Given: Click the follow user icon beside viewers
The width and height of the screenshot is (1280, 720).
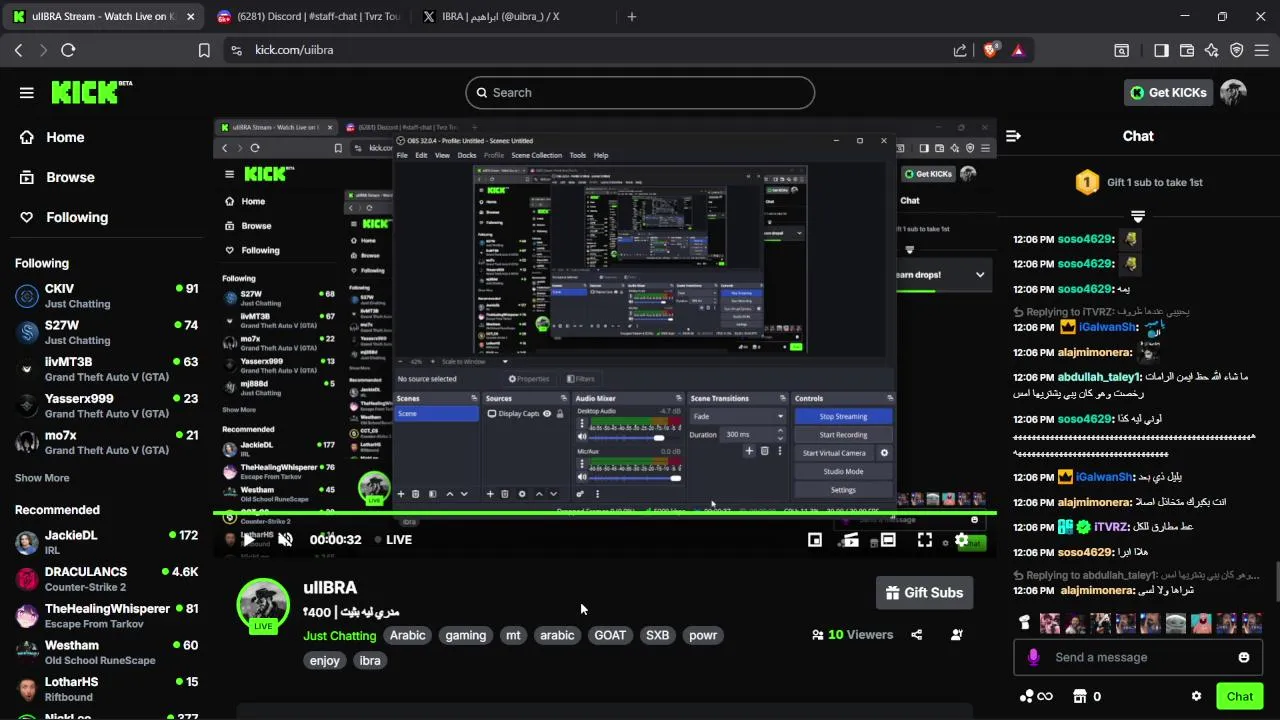Looking at the screenshot, I should [957, 635].
